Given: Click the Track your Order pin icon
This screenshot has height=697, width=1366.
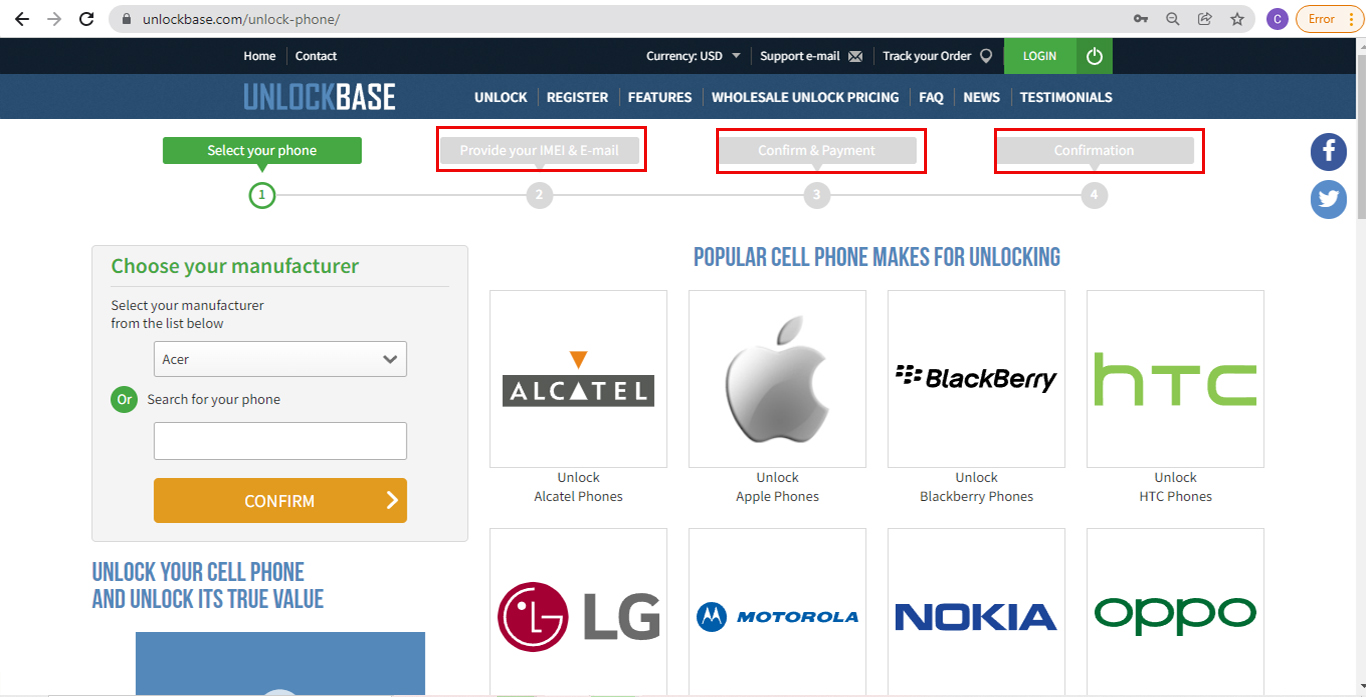Looking at the screenshot, I should [x=986, y=56].
